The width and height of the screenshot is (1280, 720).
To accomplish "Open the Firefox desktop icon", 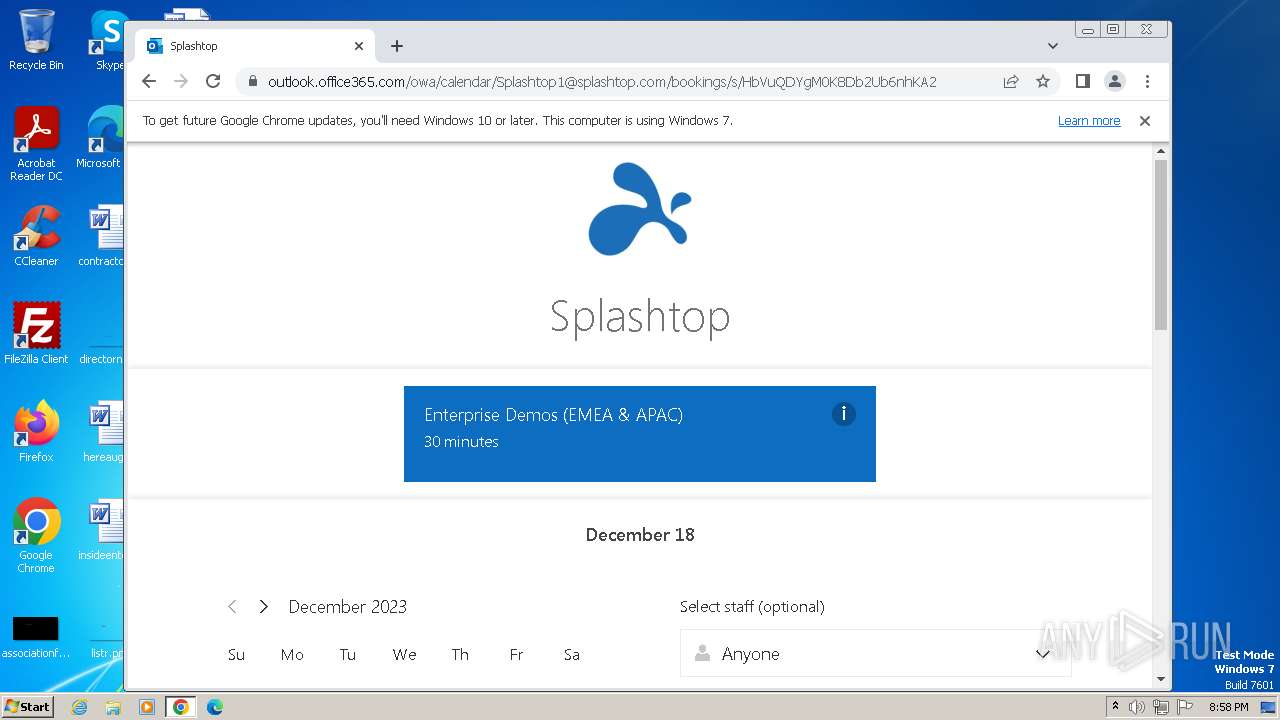I will pos(36,431).
